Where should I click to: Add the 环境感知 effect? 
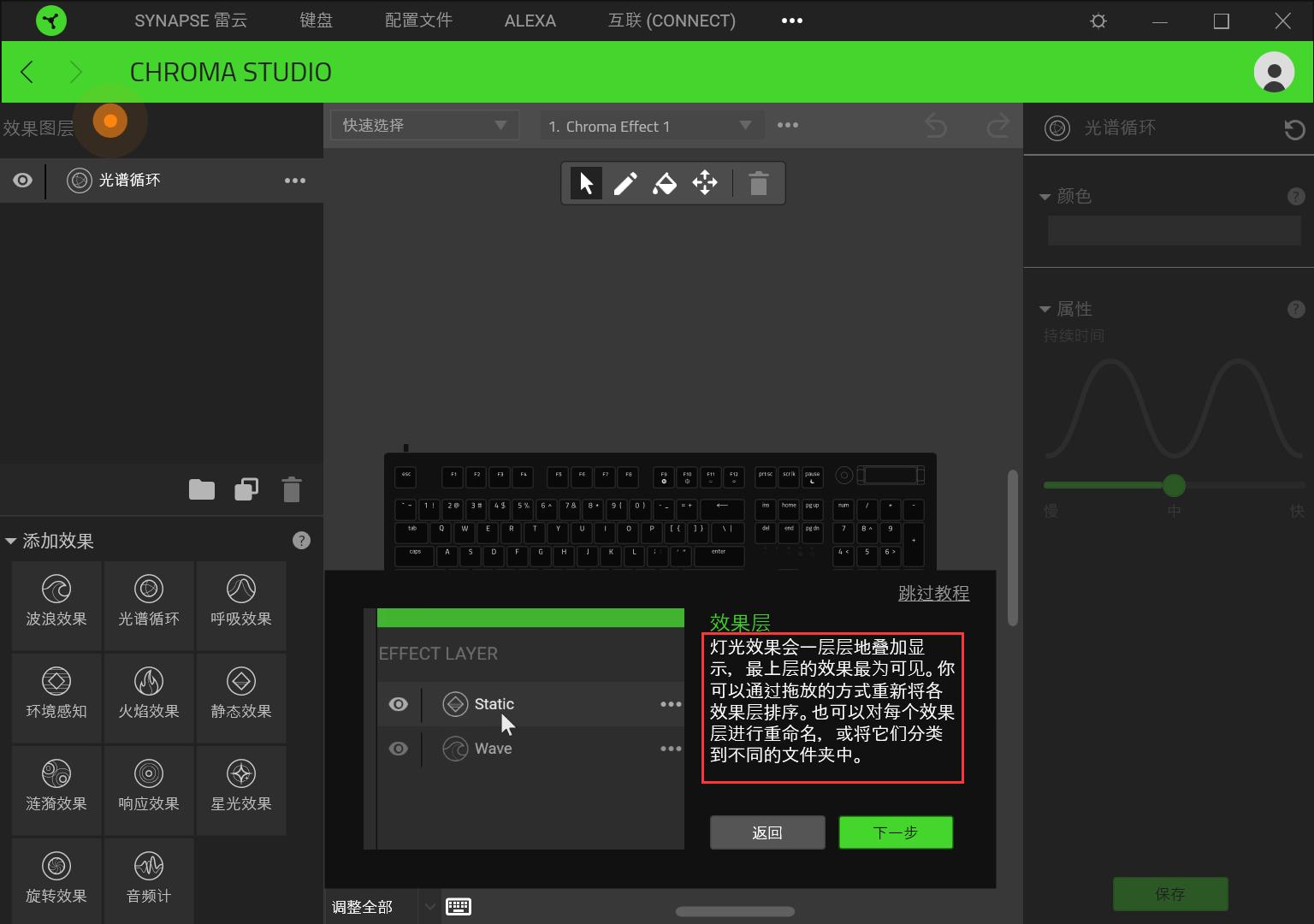coord(56,697)
